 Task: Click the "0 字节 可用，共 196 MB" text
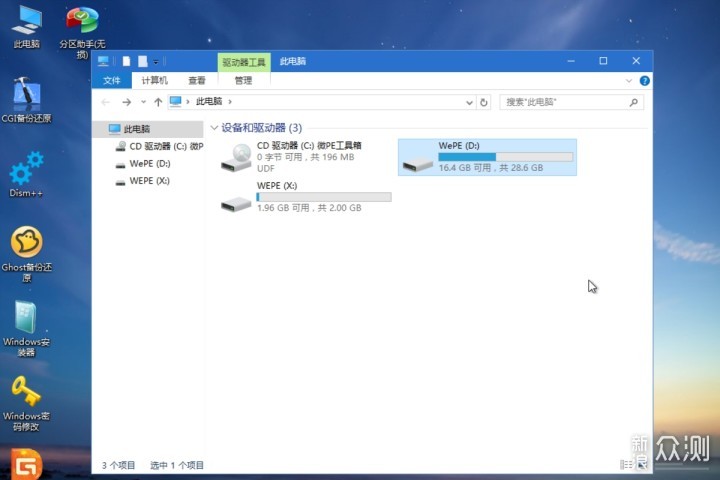click(305, 157)
